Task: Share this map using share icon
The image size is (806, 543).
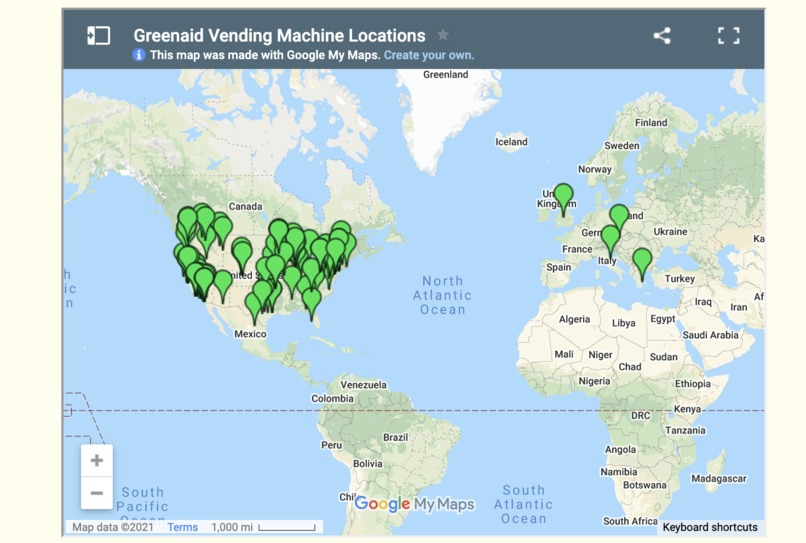Action: [662, 35]
